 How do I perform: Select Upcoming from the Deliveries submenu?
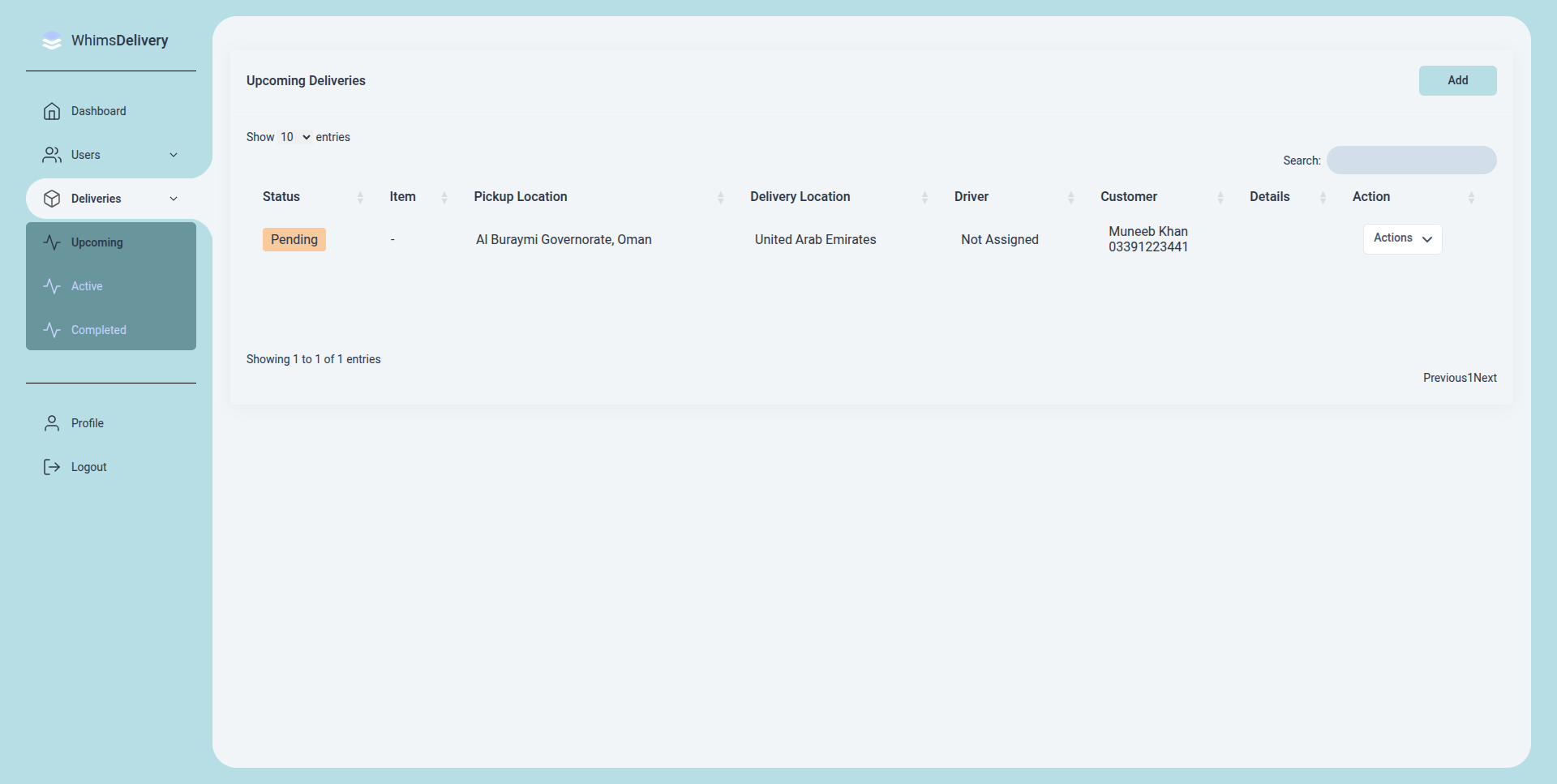97,242
